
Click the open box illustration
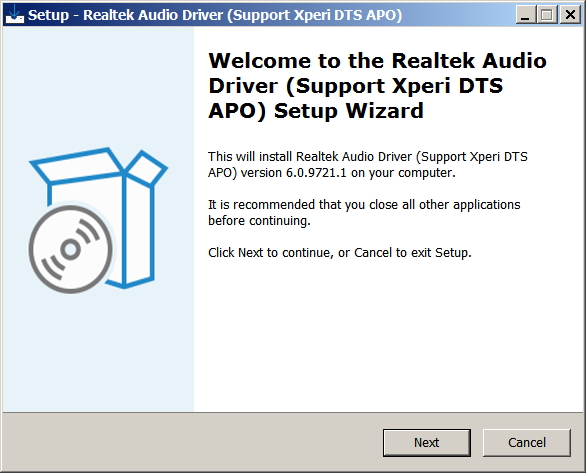tap(98, 220)
